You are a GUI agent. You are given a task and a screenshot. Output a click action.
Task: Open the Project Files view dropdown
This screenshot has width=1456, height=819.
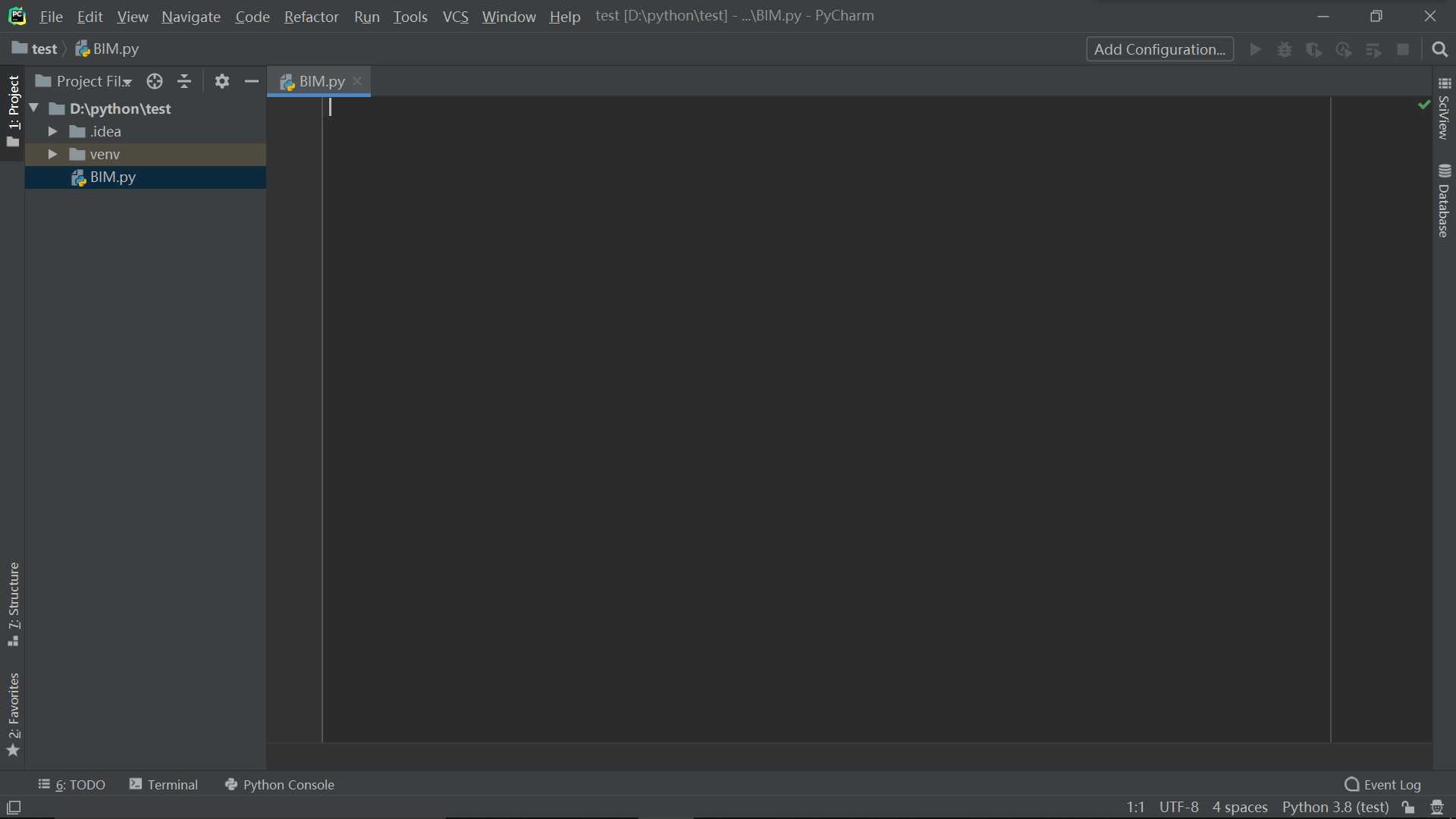click(x=85, y=81)
